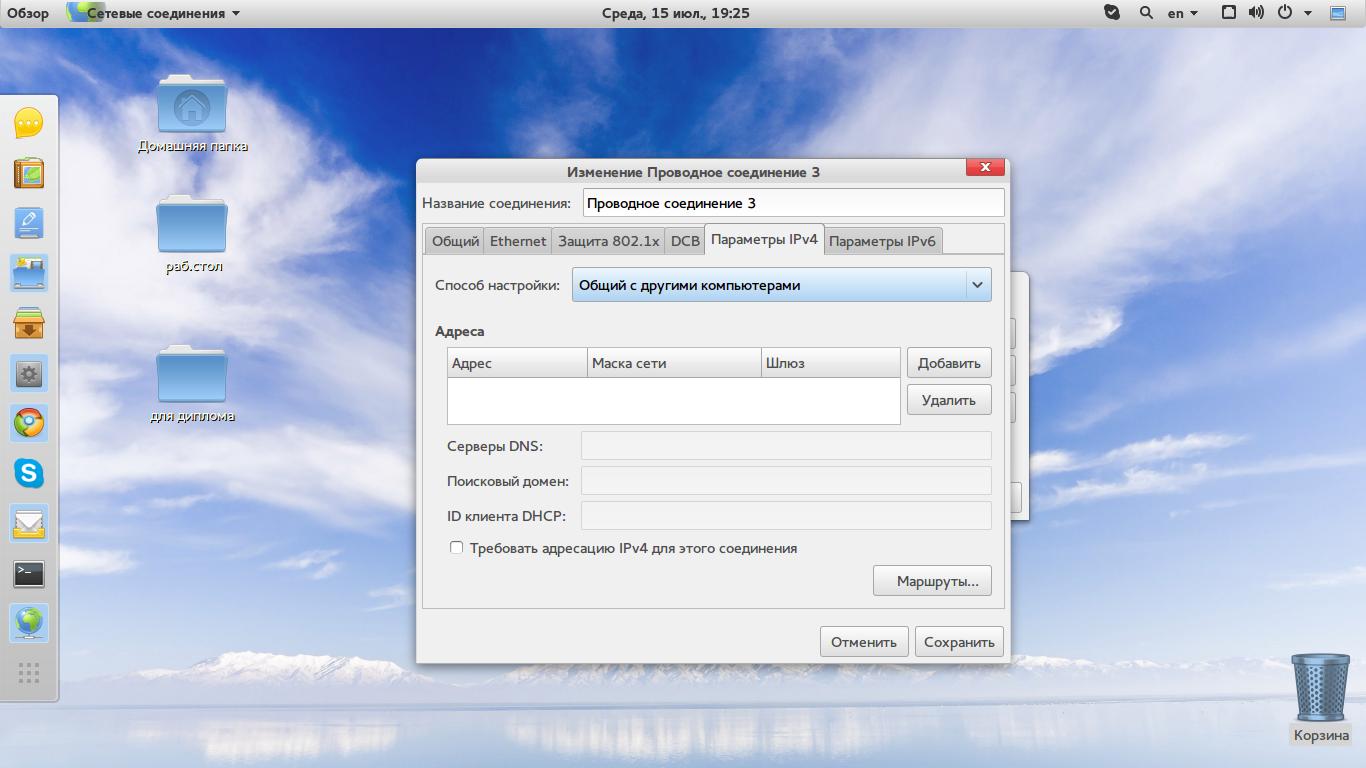The height and width of the screenshot is (768, 1366).
Task: Open the Домашняя папка desktop folder
Action: tap(192, 114)
